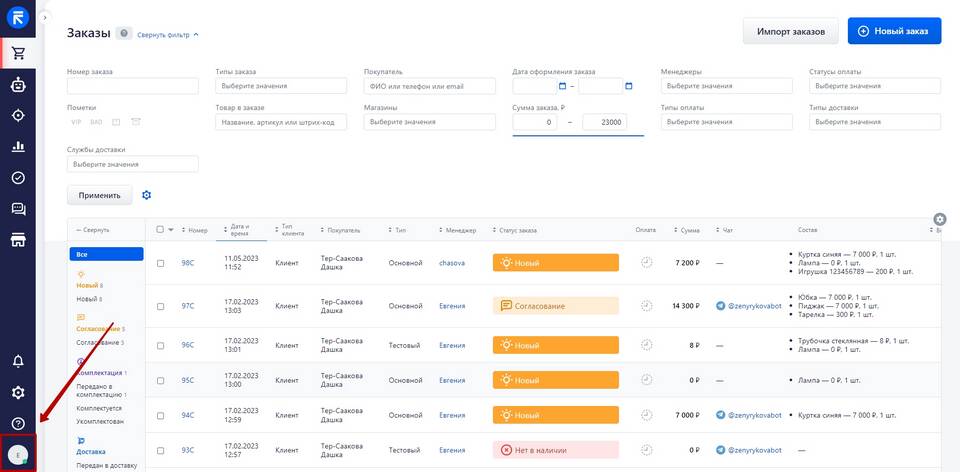Open settings gear in left sidebar
Image resolution: width=960 pixels, height=472 pixels.
pyautogui.click(x=18, y=393)
